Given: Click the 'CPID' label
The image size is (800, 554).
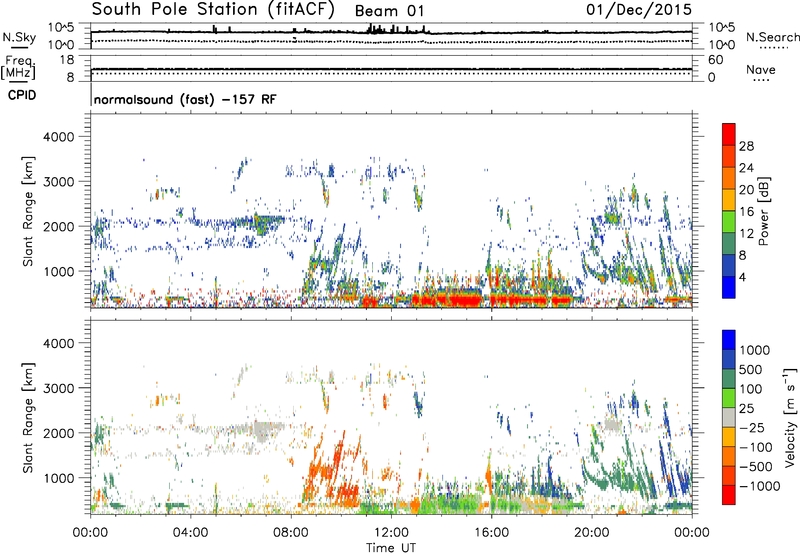Looking at the screenshot, I should pyautogui.click(x=22, y=95).
